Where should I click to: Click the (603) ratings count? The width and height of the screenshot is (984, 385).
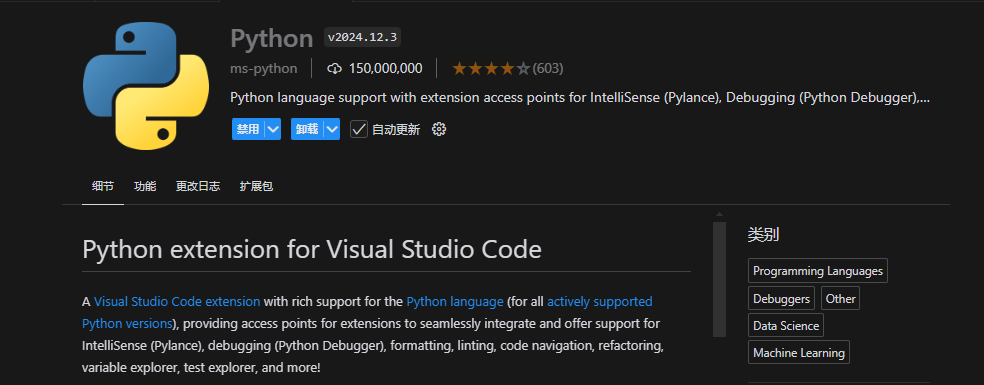point(548,68)
